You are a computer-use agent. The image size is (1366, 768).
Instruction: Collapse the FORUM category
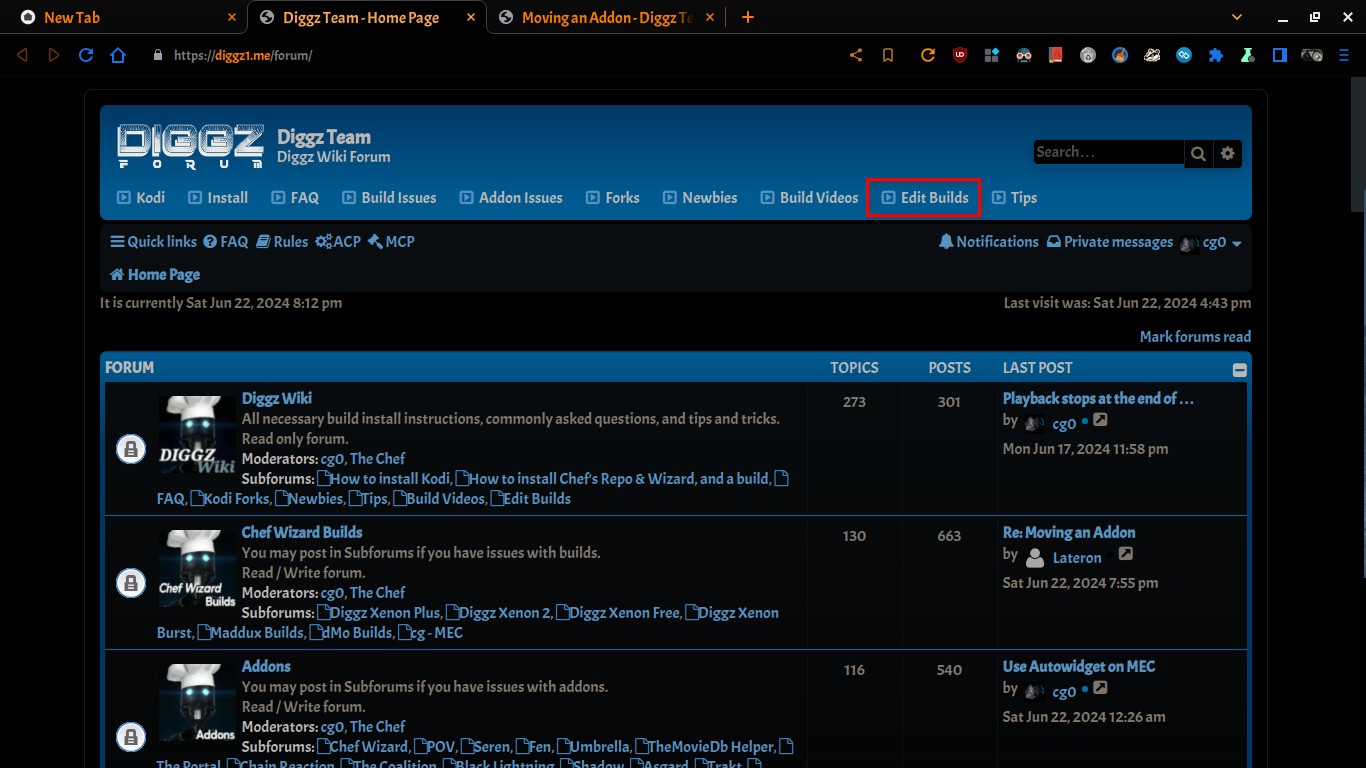pos(1240,370)
